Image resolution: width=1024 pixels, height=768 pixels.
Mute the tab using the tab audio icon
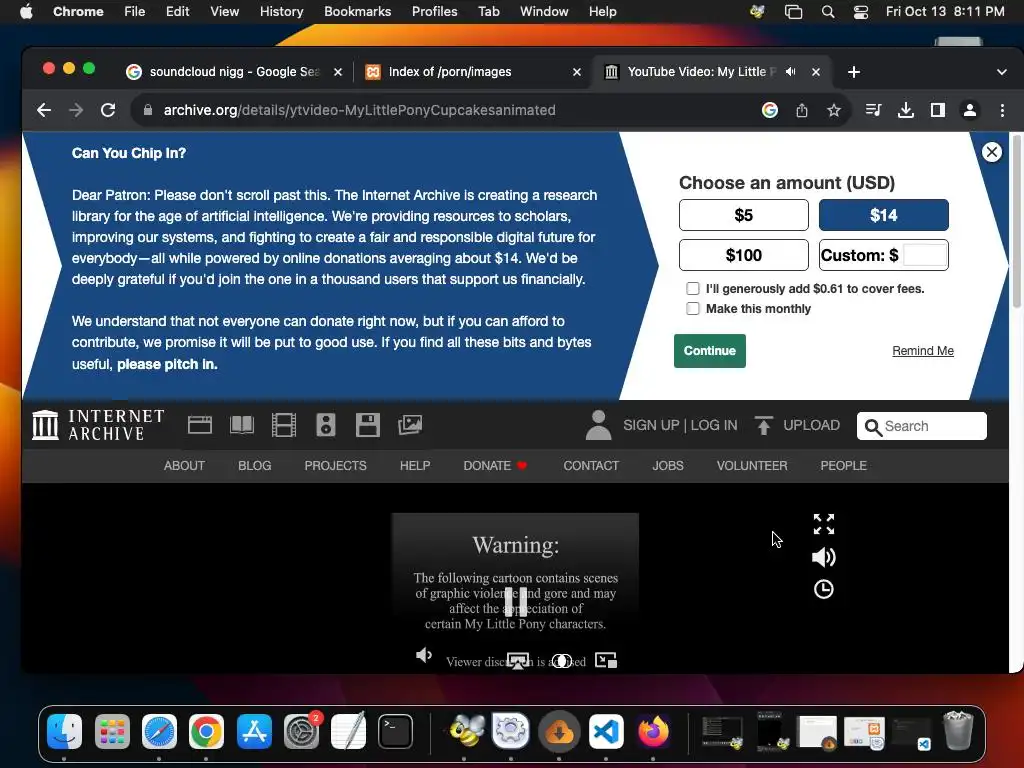coord(791,72)
